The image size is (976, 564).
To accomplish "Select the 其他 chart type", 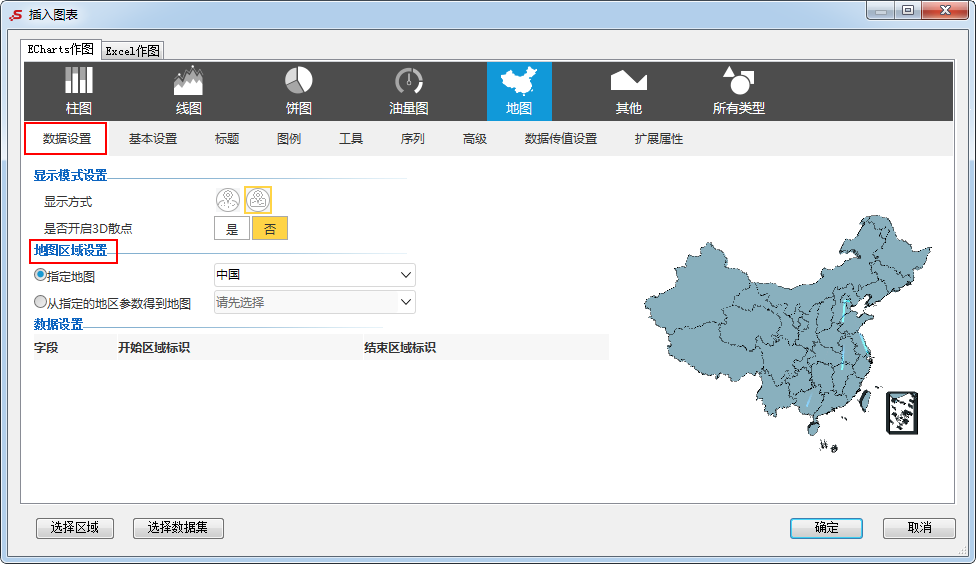I will (x=629, y=91).
